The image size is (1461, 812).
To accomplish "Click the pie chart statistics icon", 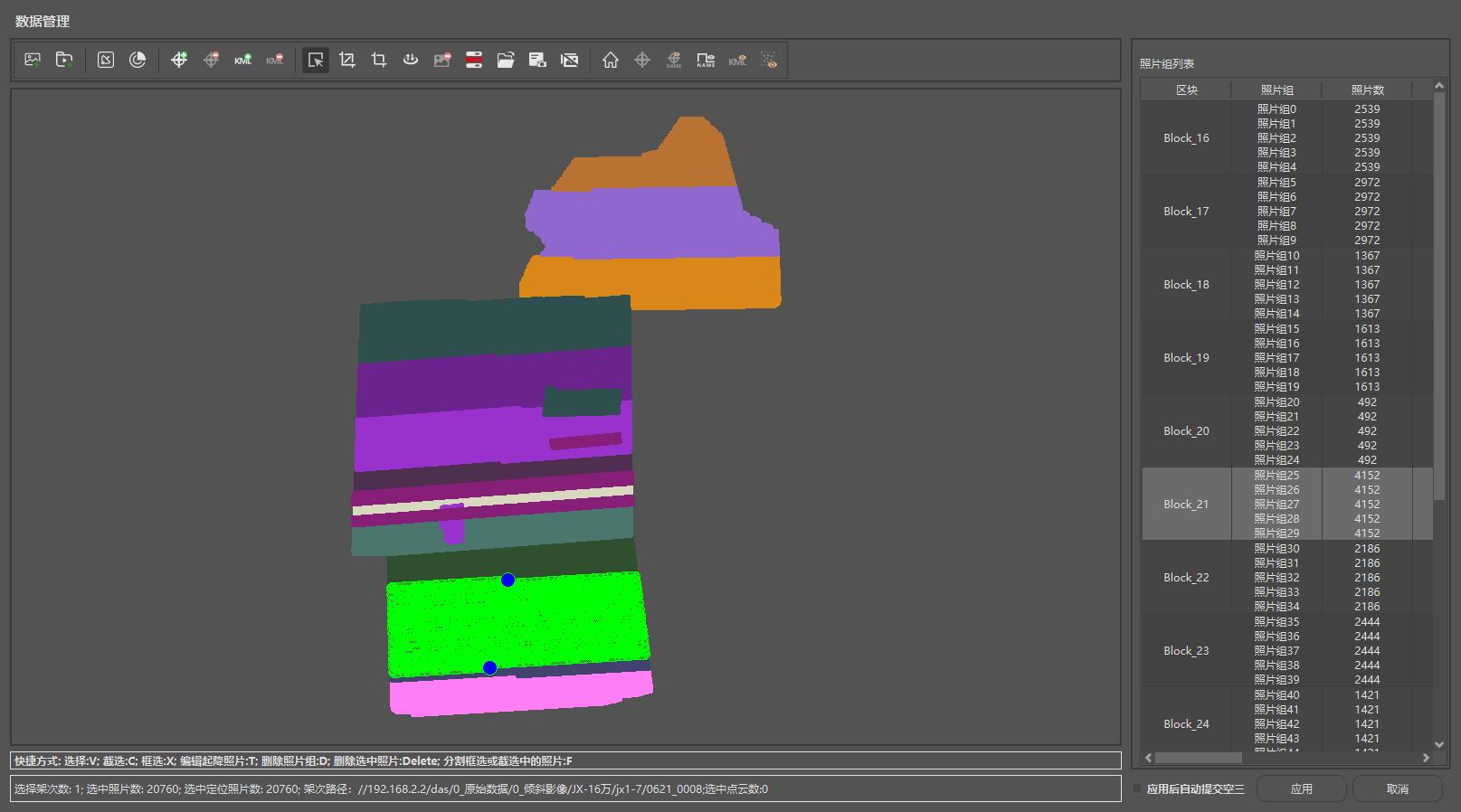I will tap(138, 60).
